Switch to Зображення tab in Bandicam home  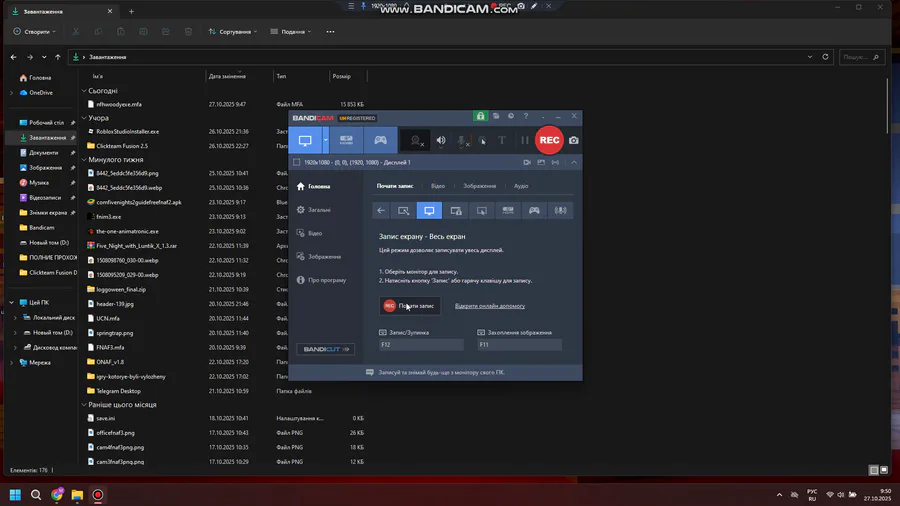[479, 186]
